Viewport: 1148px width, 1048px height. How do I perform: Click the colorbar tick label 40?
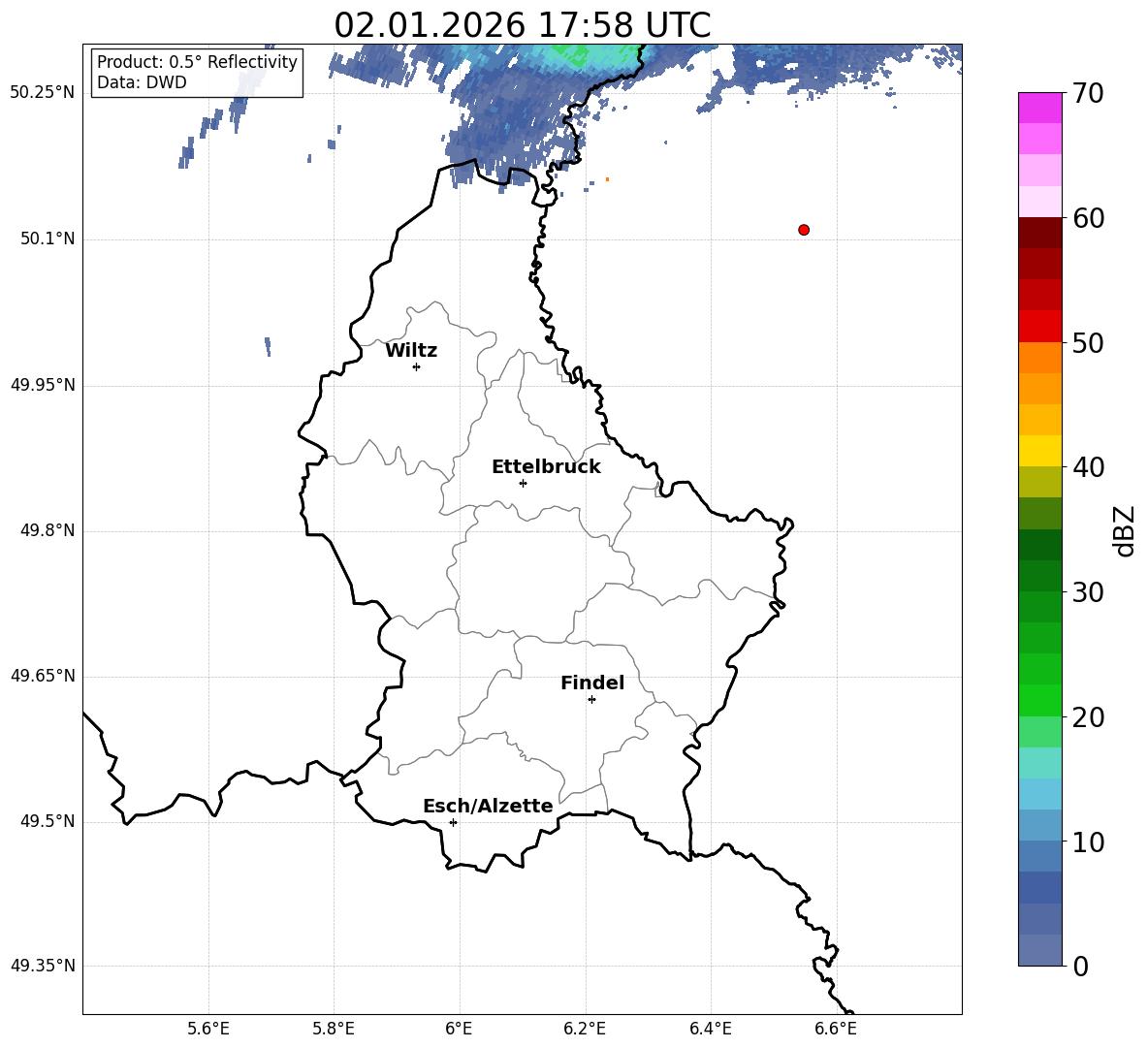1088,467
